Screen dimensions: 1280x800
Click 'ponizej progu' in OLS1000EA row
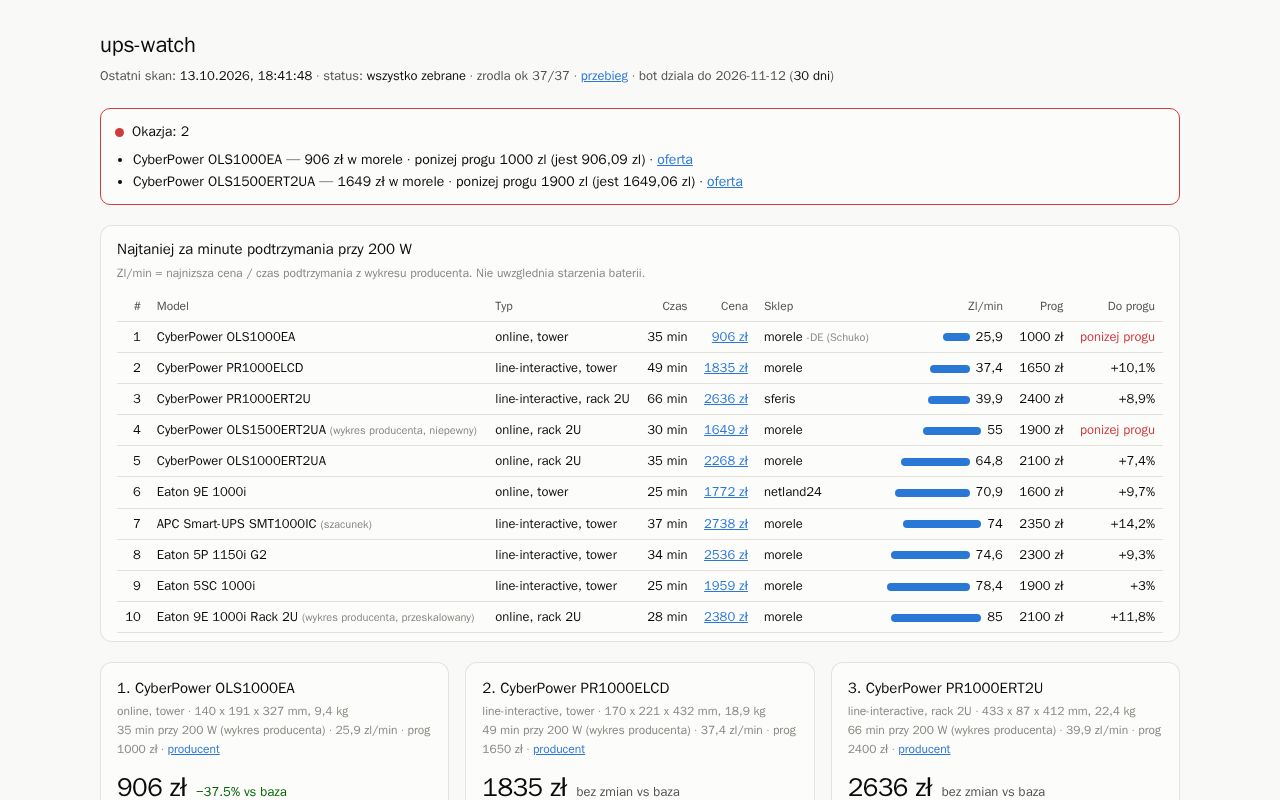tap(1117, 337)
